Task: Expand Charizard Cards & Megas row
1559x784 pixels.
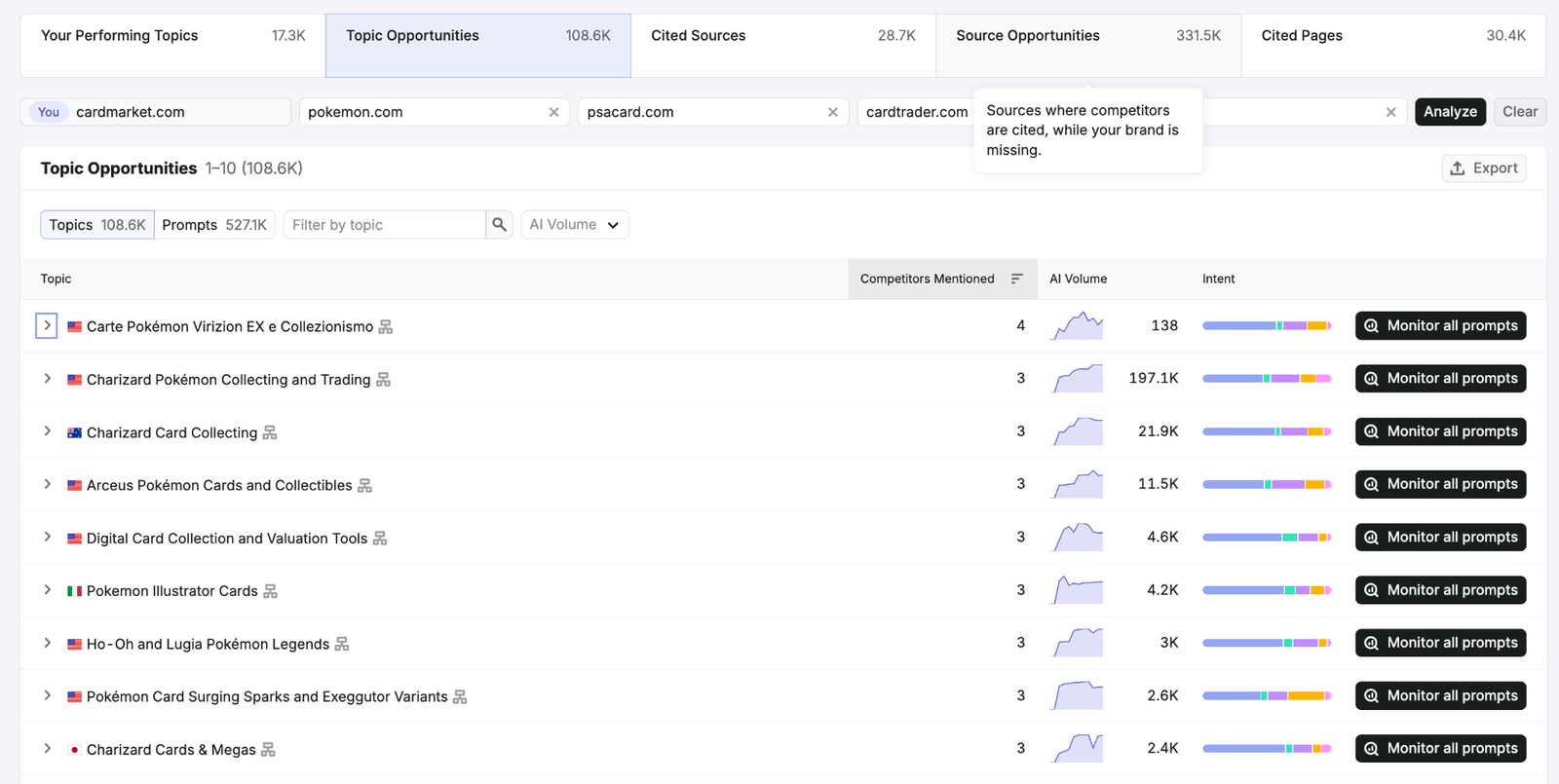Action: coord(47,748)
